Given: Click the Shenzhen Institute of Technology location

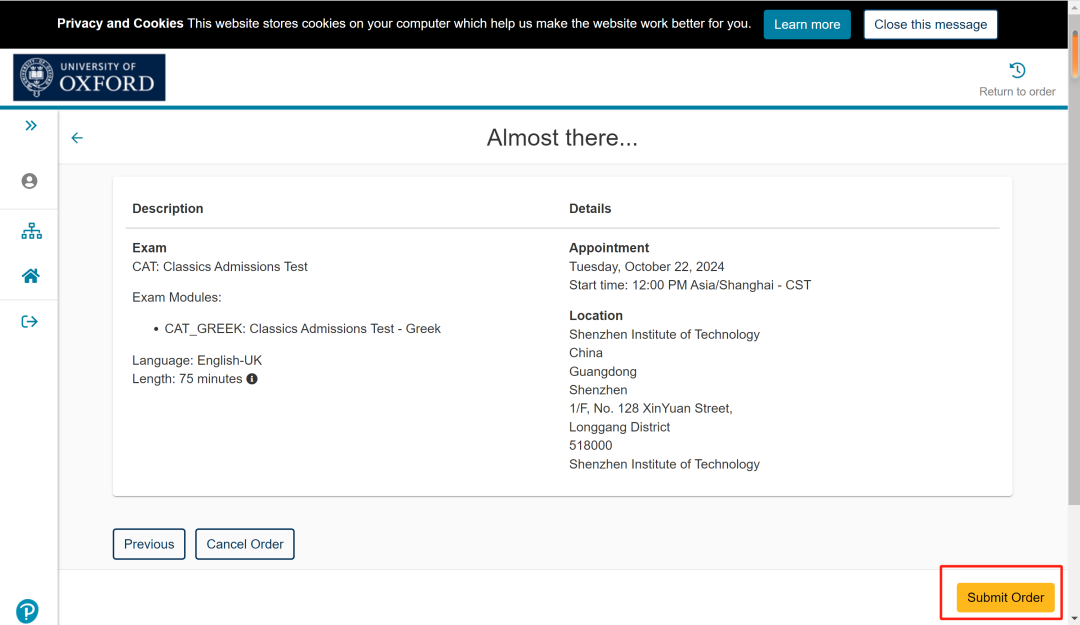Looking at the screenshot, I should (664, 334).
